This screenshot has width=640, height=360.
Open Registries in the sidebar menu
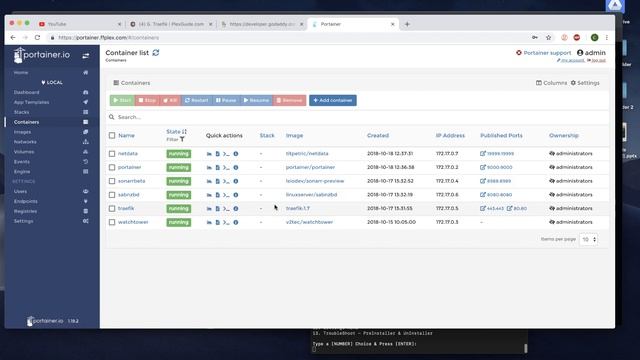click(25, 211)
